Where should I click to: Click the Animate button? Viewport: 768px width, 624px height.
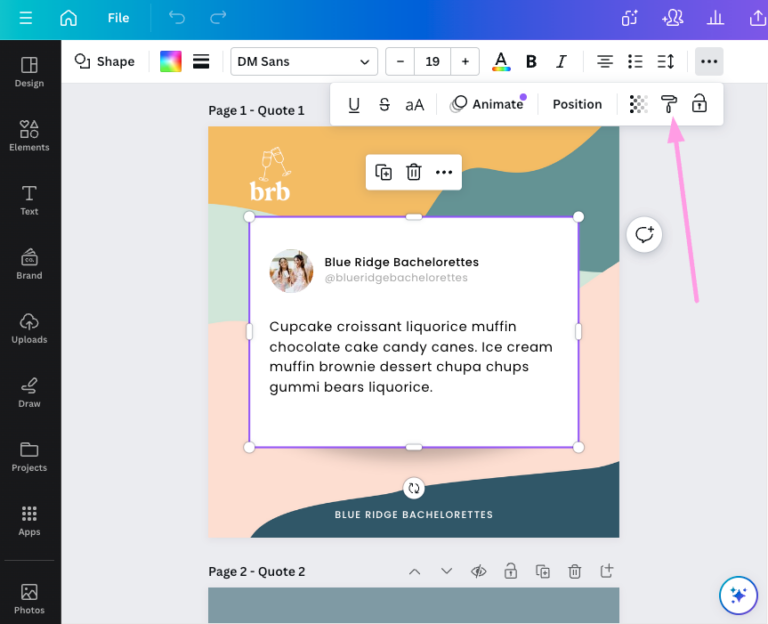click(x=487, y=104)
